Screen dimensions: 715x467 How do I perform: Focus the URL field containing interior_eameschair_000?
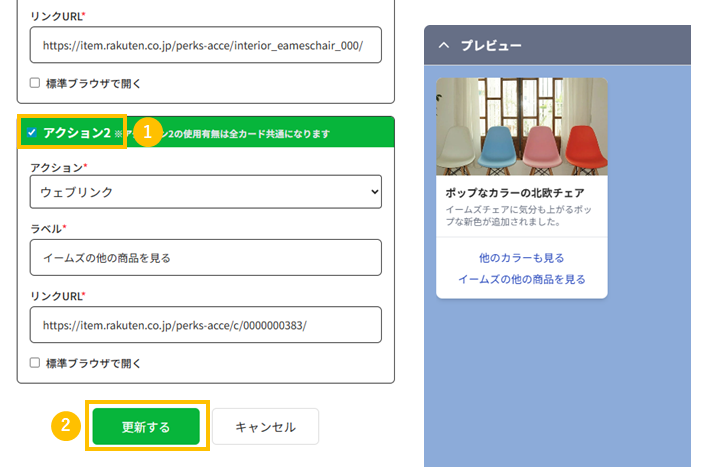tap(205, 45)
